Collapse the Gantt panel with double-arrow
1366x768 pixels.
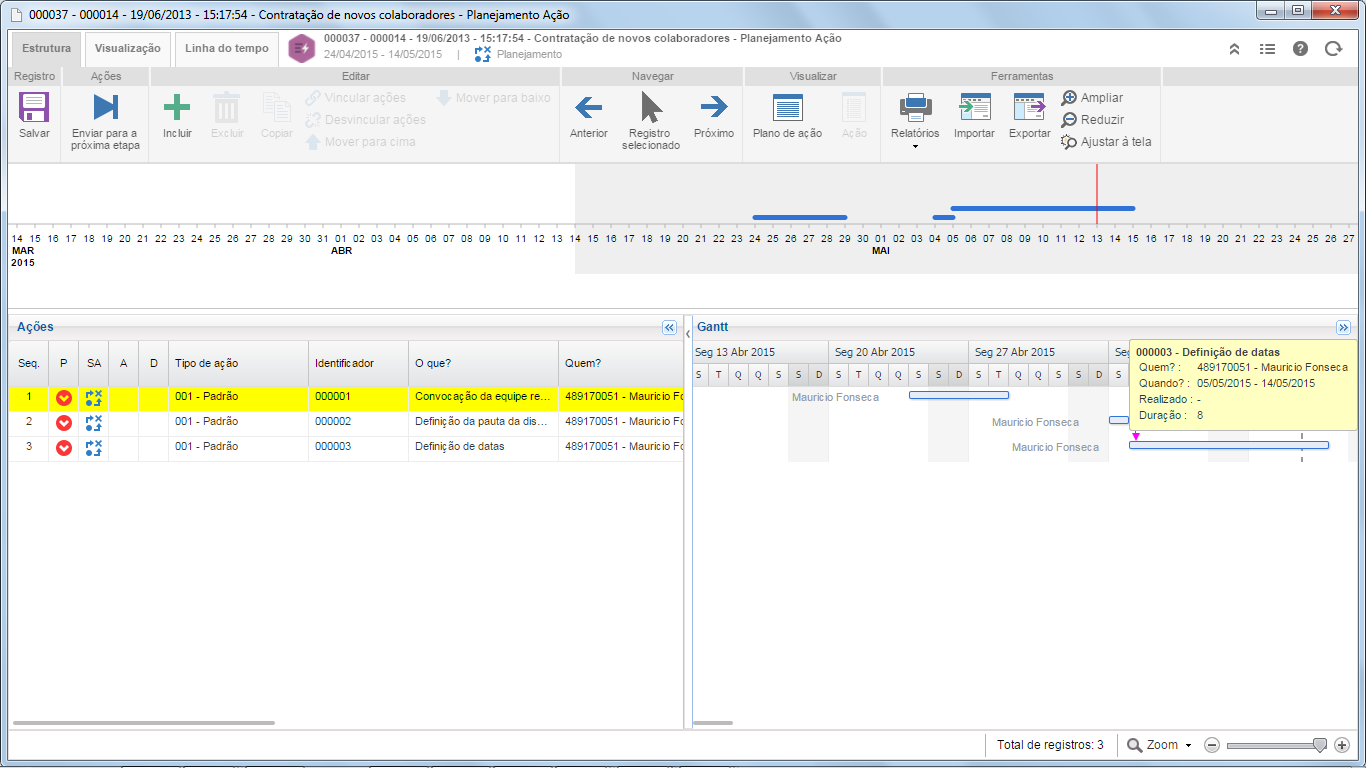[x=1344, y=327]
